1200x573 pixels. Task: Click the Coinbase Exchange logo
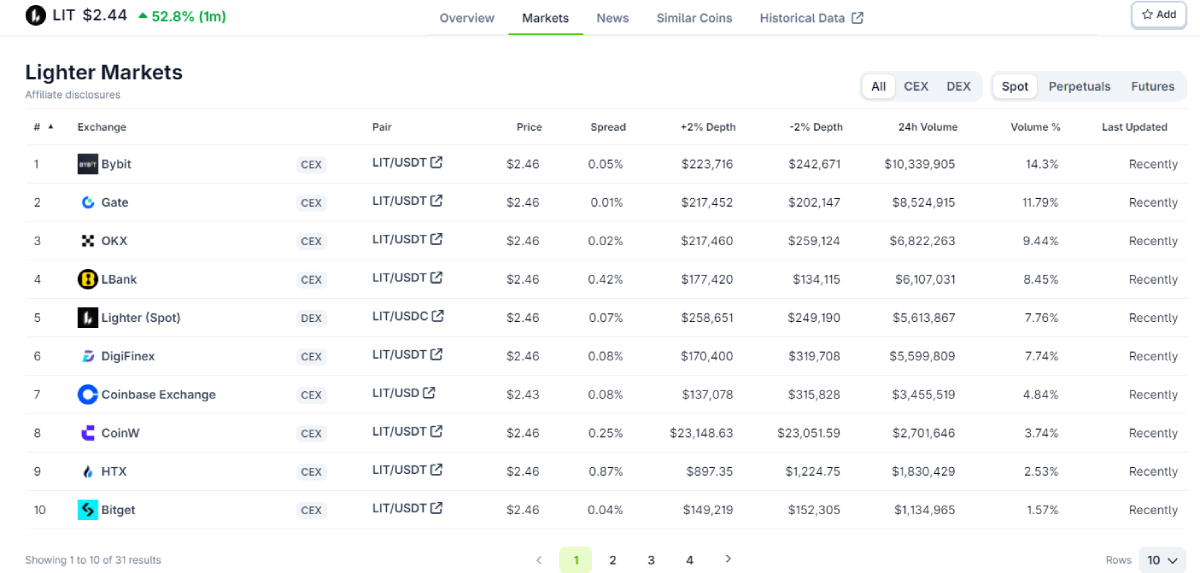tap(88, 394)
